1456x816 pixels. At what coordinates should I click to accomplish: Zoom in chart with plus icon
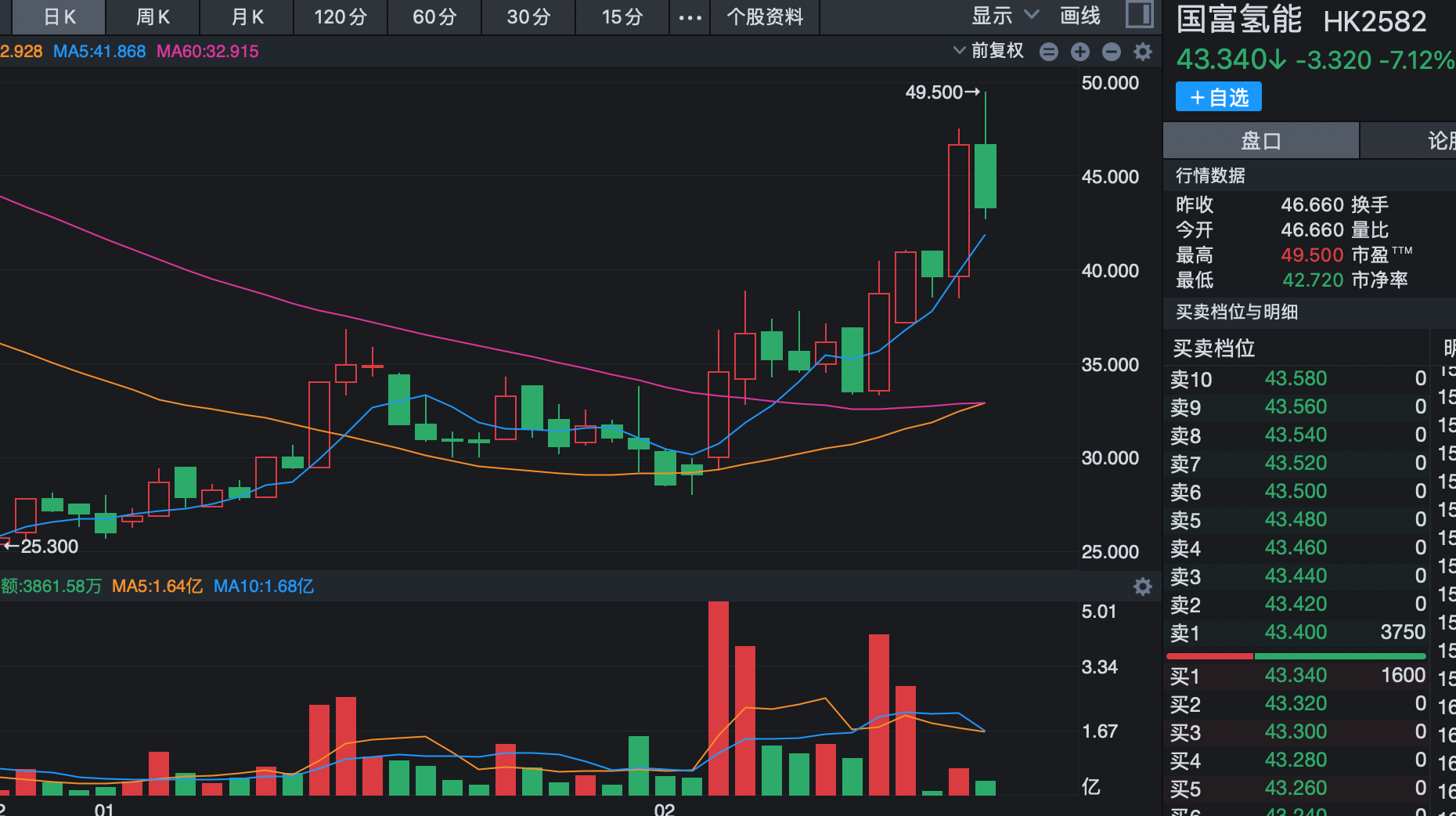[1079, 52]
